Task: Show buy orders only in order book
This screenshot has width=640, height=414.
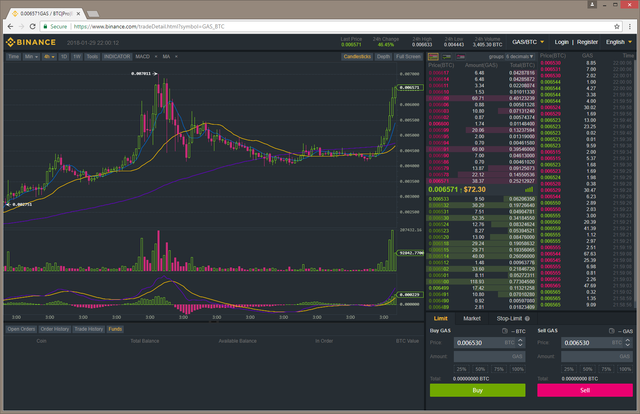Action: point(447,56)
